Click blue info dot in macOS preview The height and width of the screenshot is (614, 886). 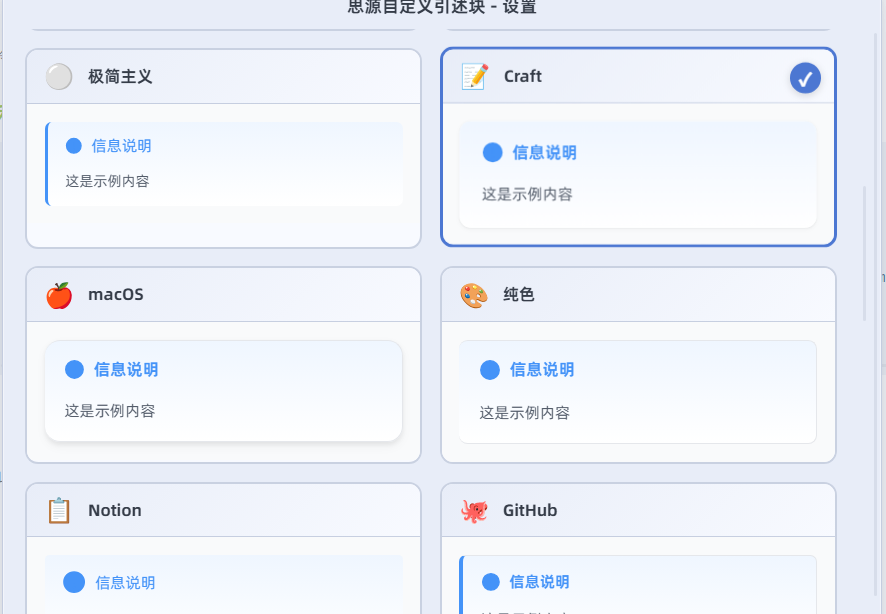[74, 369]
